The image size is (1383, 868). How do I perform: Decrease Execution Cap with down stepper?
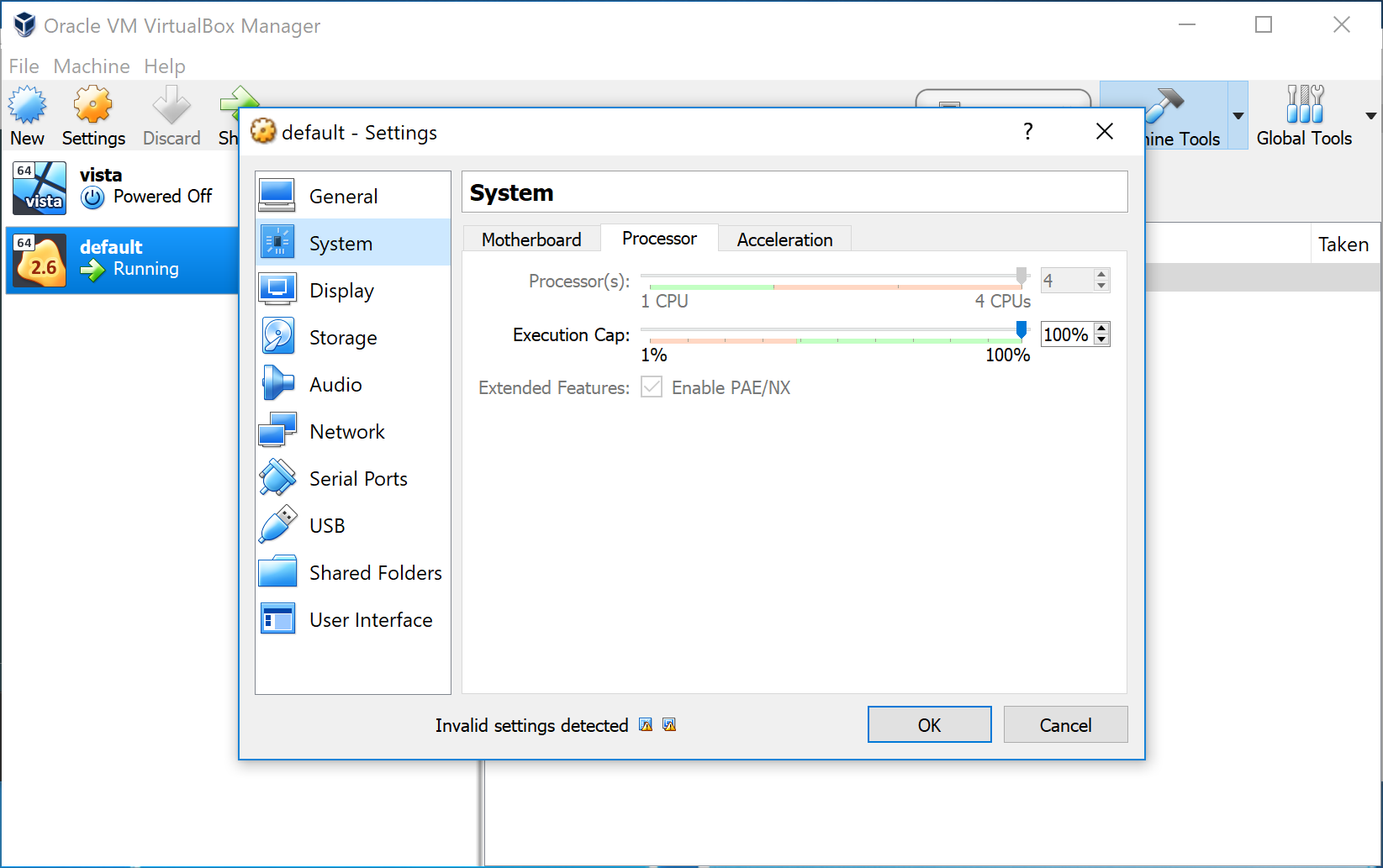pyautogui.click(x=1101, y=340)
